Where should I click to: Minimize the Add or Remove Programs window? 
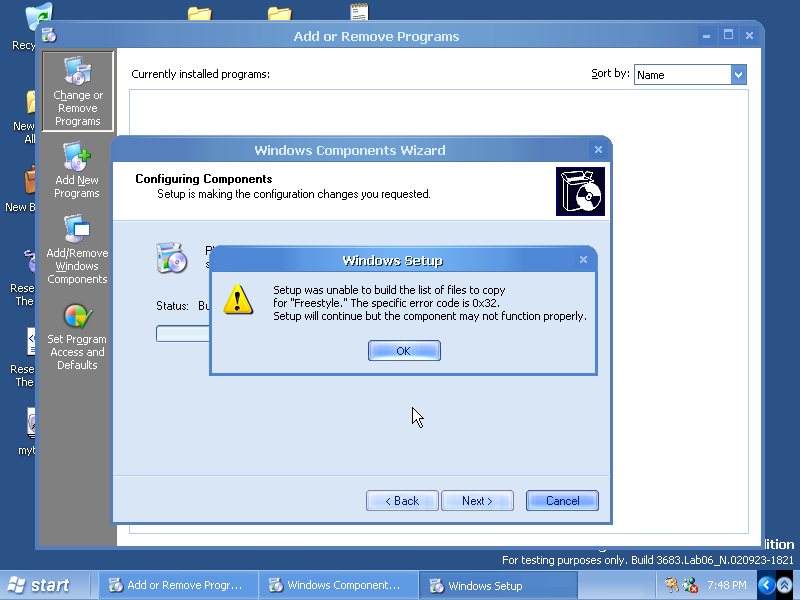[x=707, y=36]
